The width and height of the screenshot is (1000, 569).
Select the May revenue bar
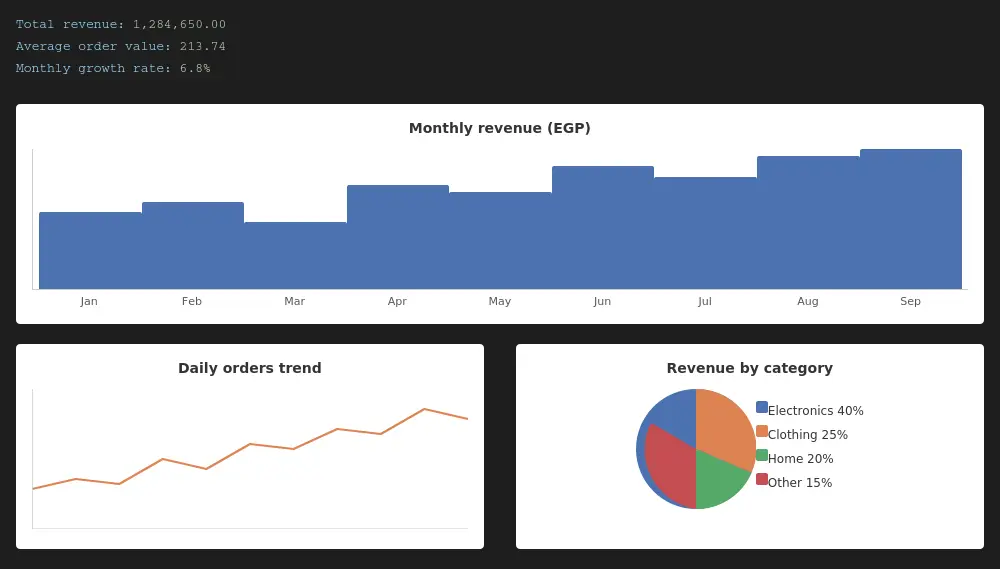[x=501, y=240]
